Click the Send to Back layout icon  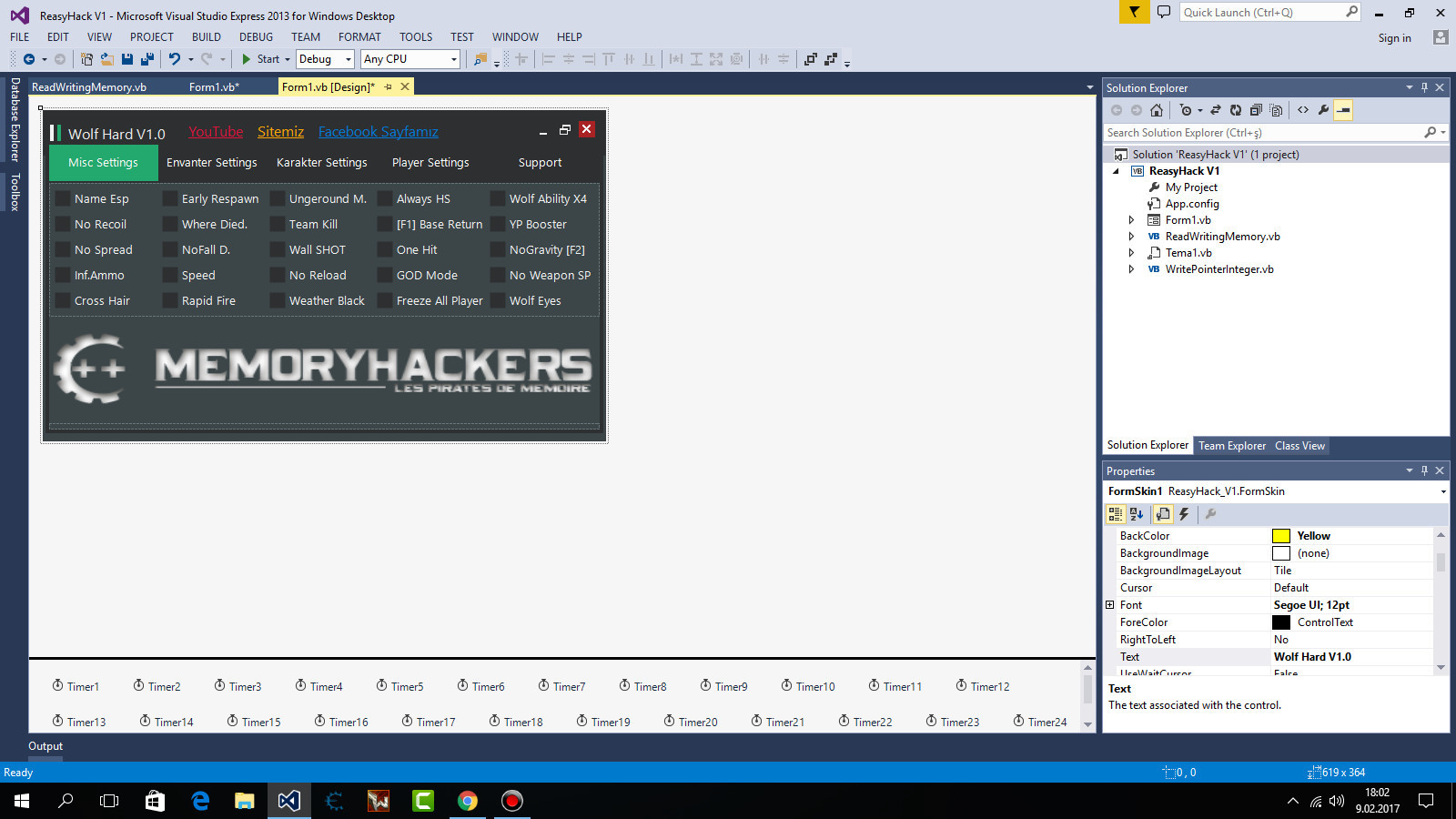(x=830, y=59)
